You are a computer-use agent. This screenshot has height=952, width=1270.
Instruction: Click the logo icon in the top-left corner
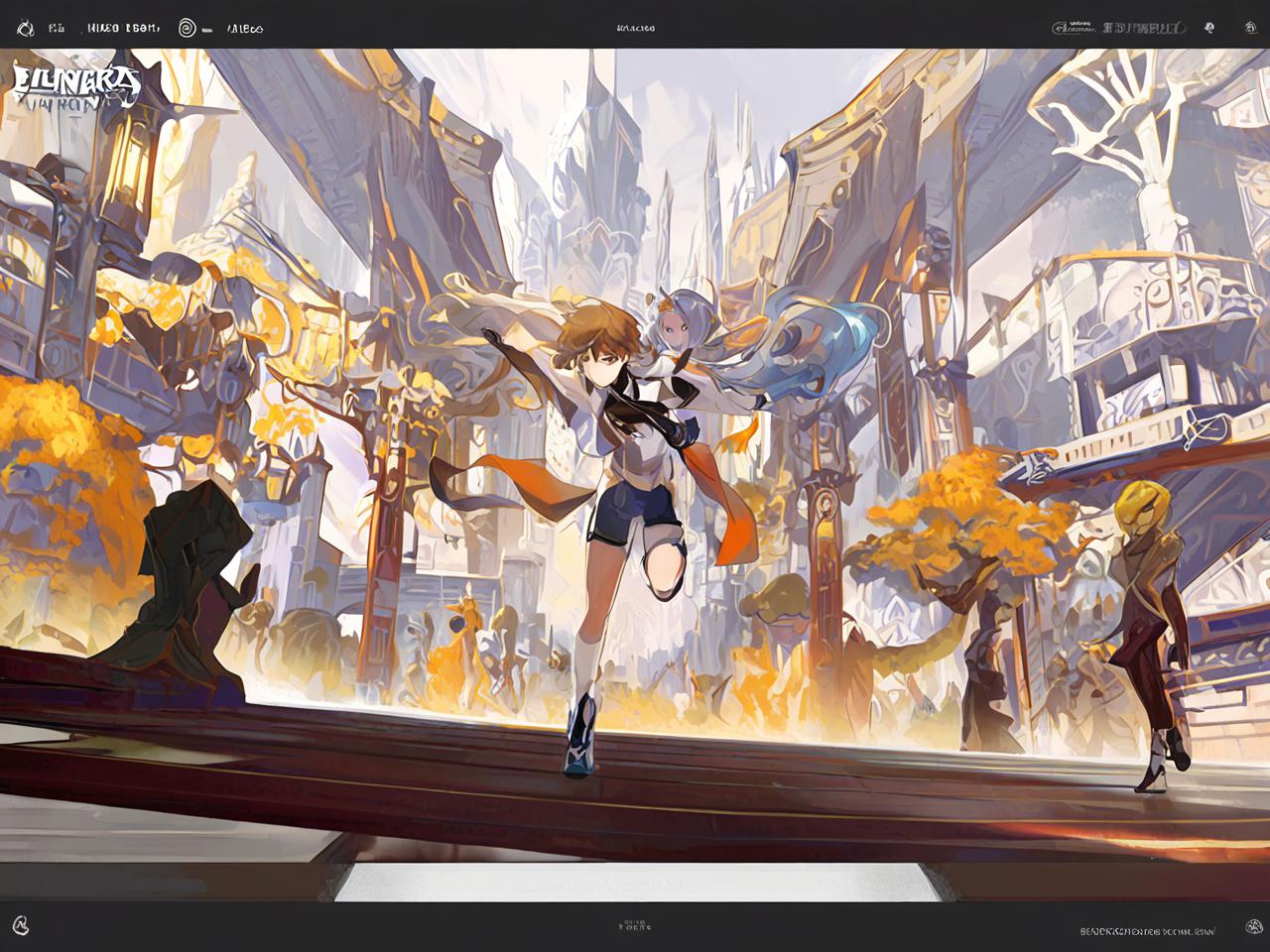point(26,29)
